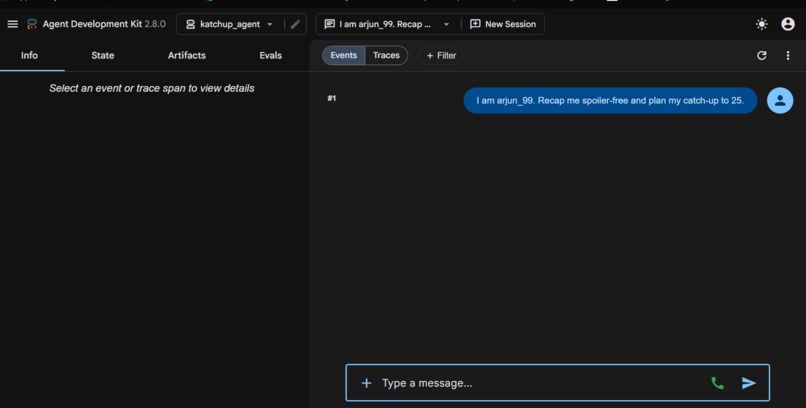
Task: Start a voice call with green phone icon
Action: click(x=717, y=383)
